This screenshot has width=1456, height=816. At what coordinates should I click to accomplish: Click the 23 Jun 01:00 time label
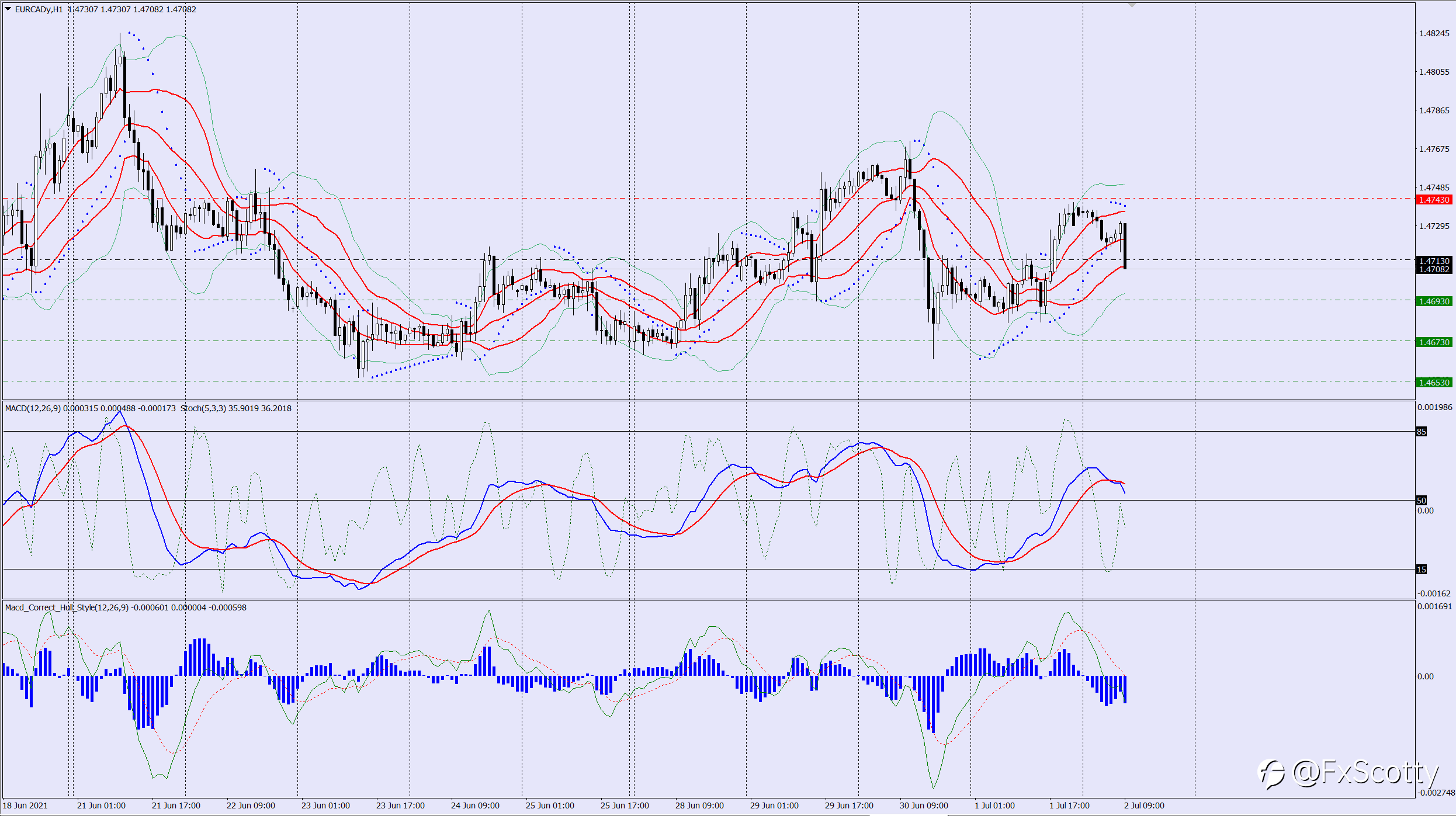coord(325,805)
